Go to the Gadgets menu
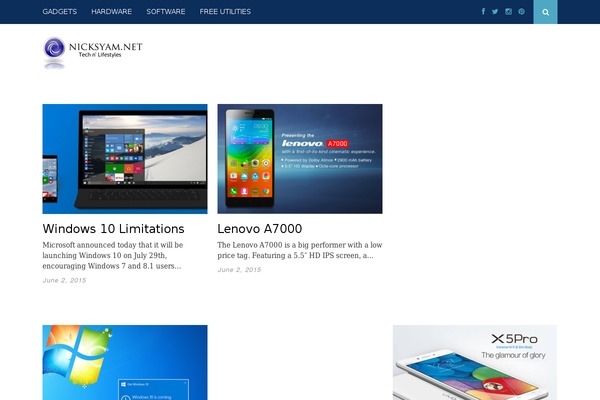This screenshot has height=400, width=600. pyautogui.click(x=60, y=11)
